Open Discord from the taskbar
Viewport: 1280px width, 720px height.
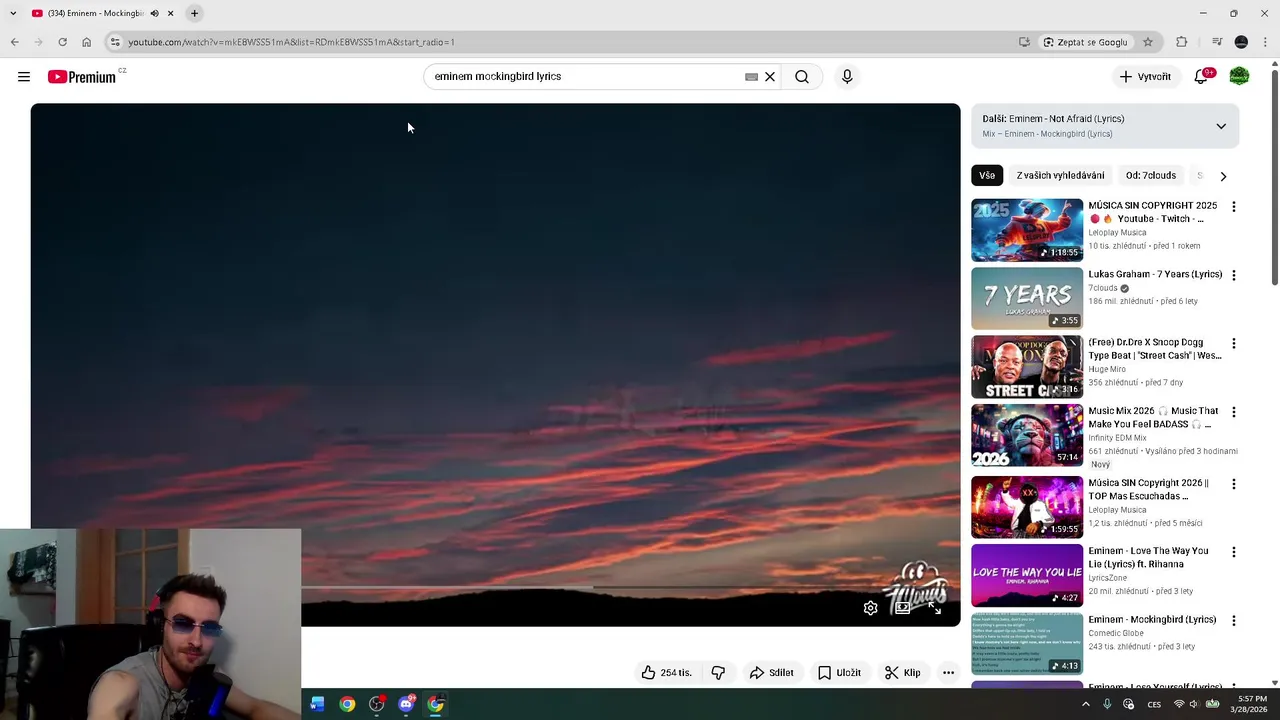click(406, 704)
